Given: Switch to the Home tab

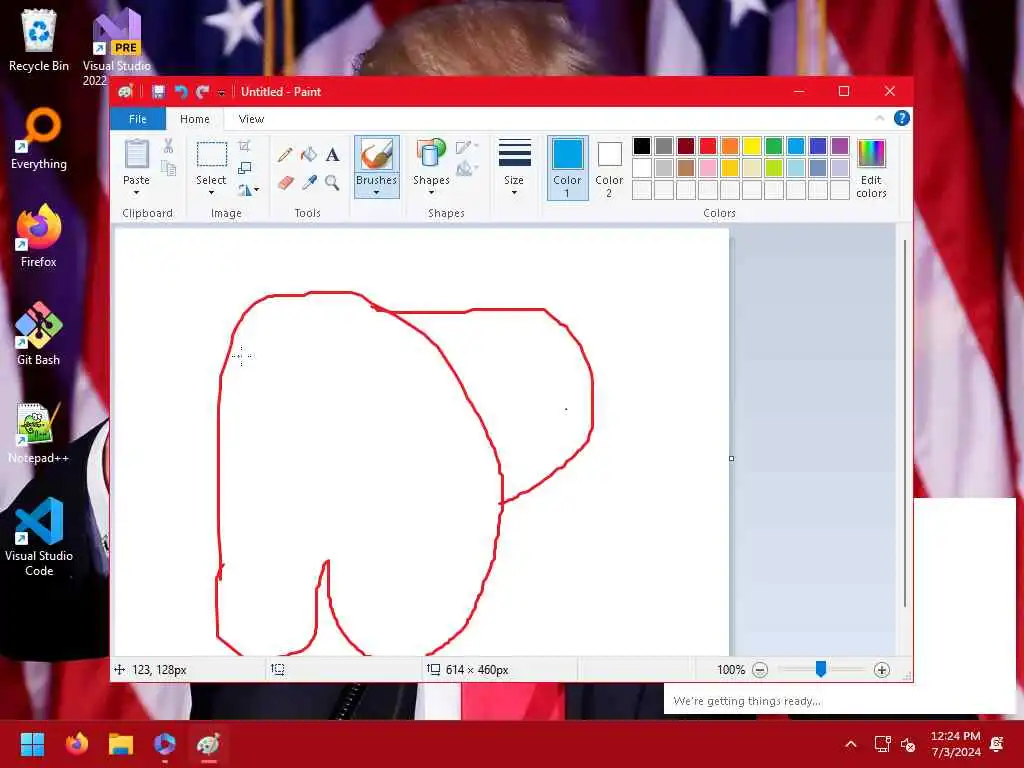Looking at the screenshot, I should (195, 119).
